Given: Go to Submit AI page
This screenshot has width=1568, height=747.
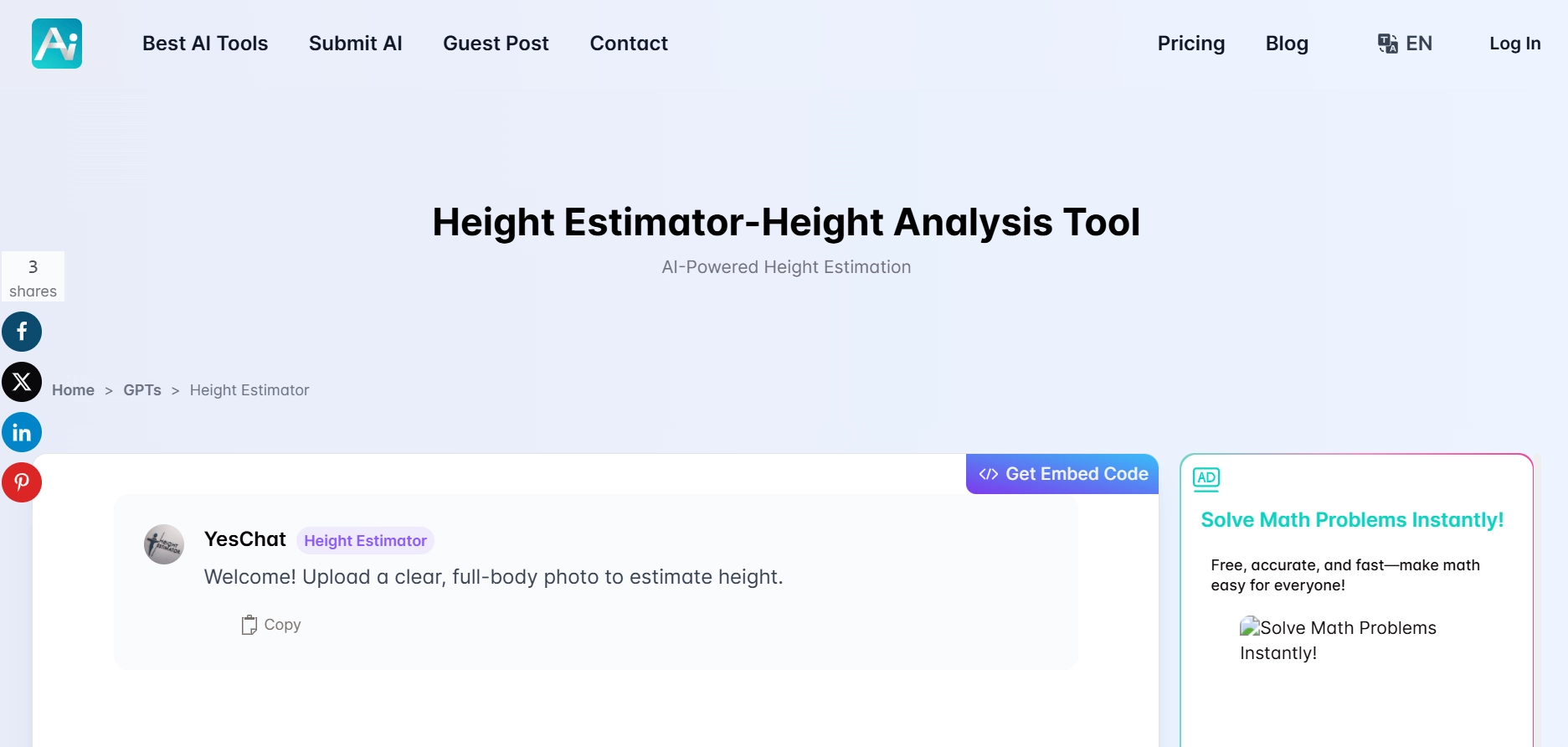Looking at the screenshot, I should coord(356,44).
